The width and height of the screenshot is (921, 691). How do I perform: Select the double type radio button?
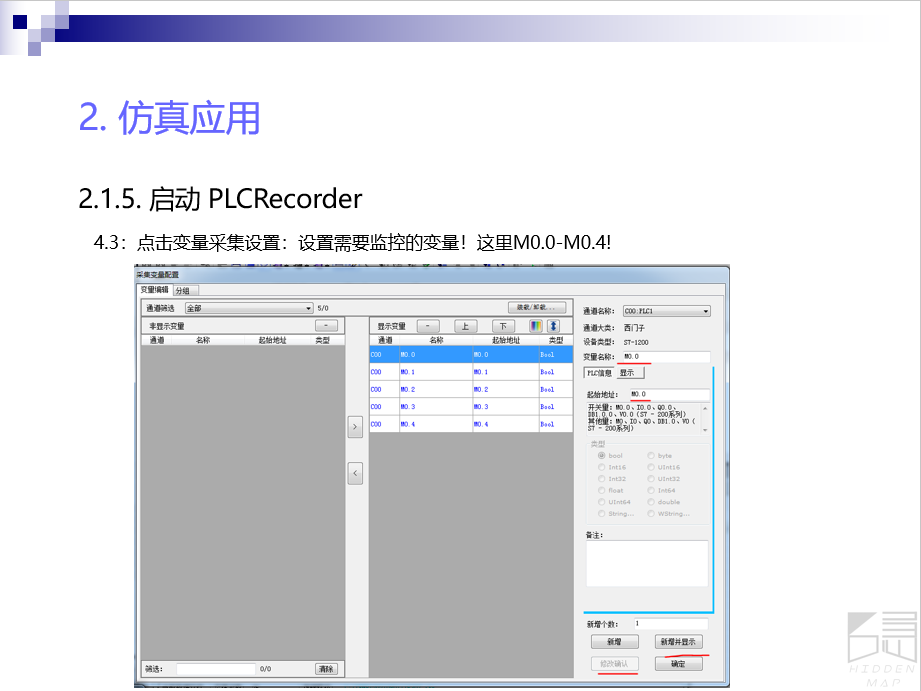652,502
